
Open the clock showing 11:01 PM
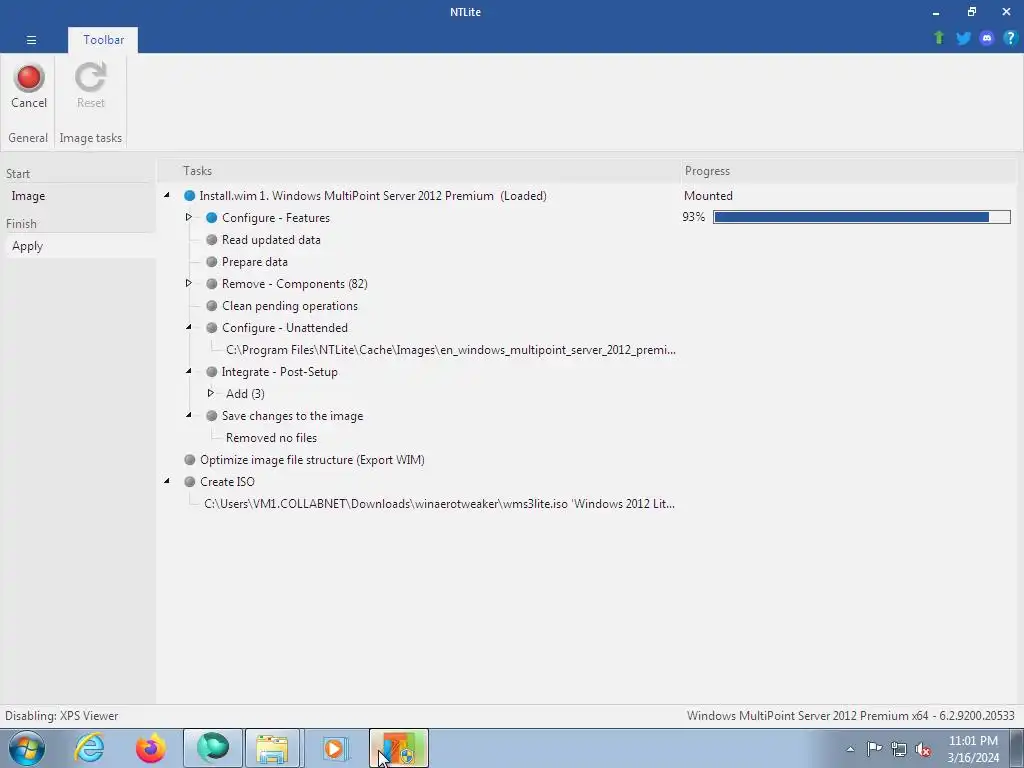point(973,749)
